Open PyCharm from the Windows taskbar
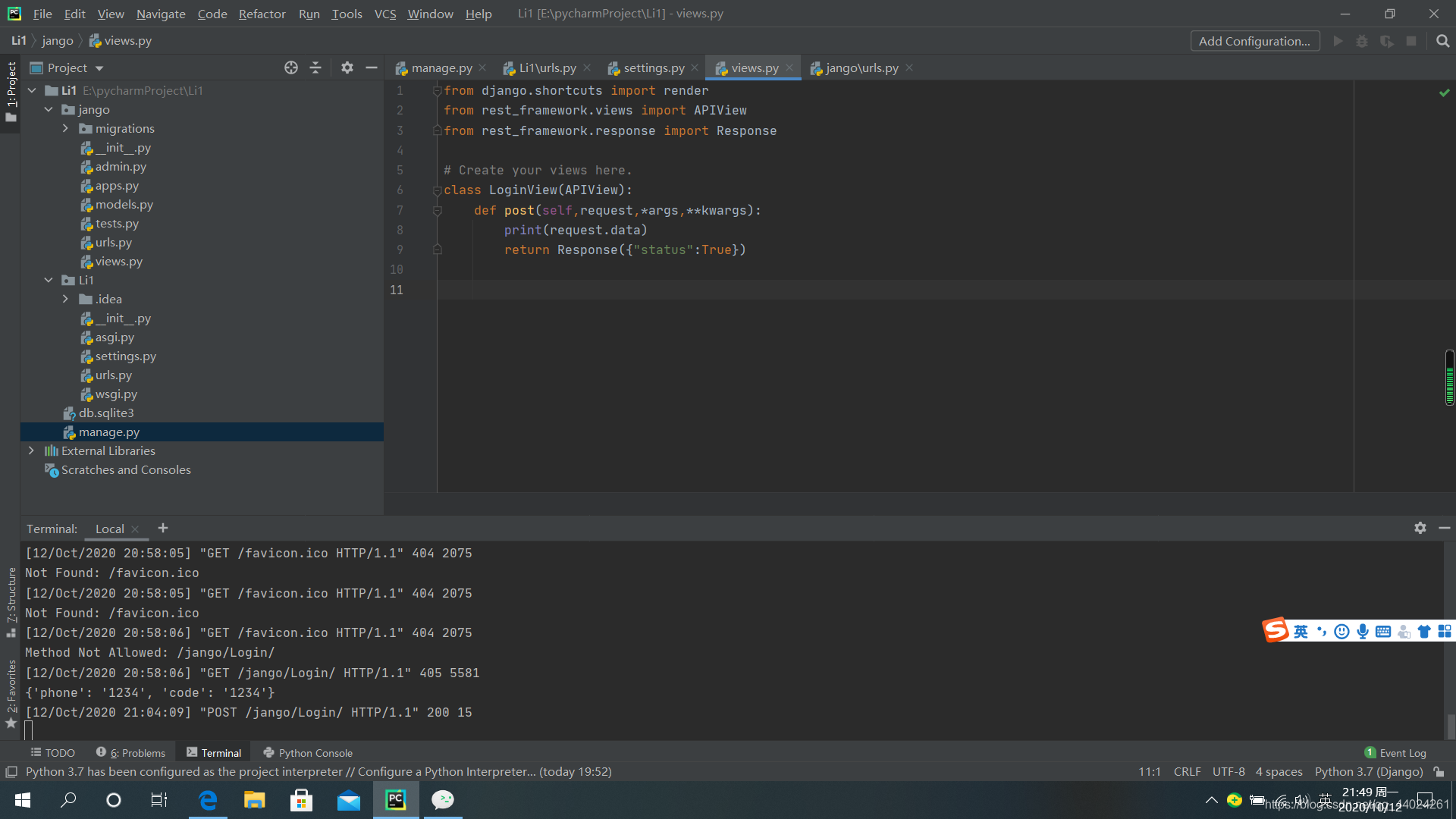The height and width of the screenshot is (819, 1456). point(395,799)
